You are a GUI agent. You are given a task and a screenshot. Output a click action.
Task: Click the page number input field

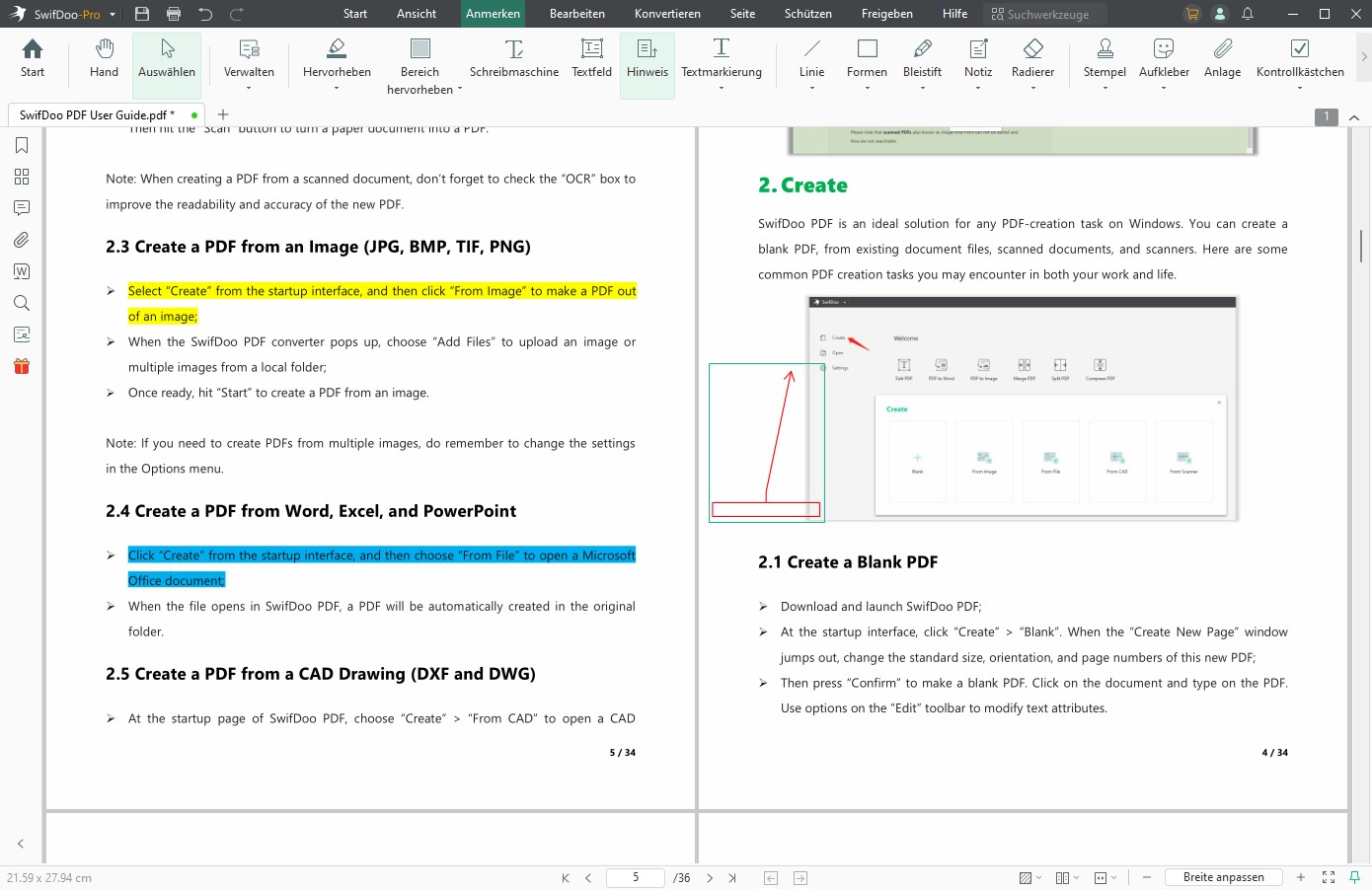point(636,877)
